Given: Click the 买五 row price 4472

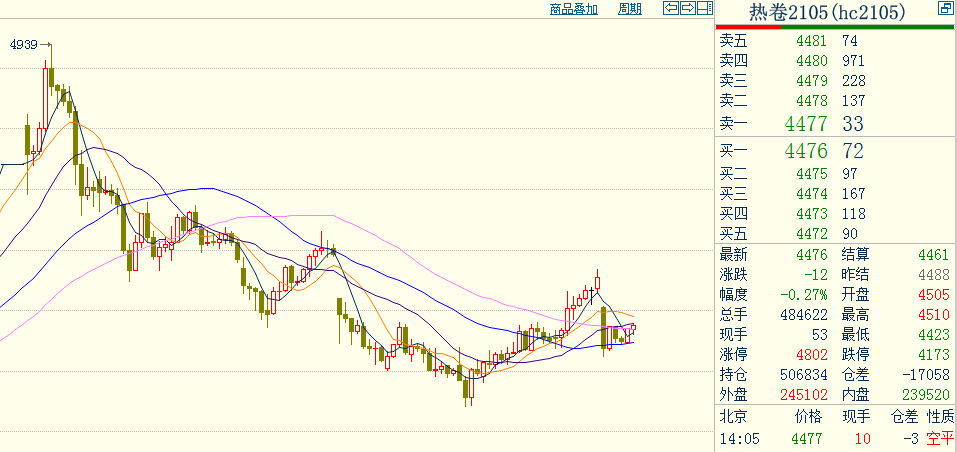Looking at the screenshot, I should (x=812, y=234).
